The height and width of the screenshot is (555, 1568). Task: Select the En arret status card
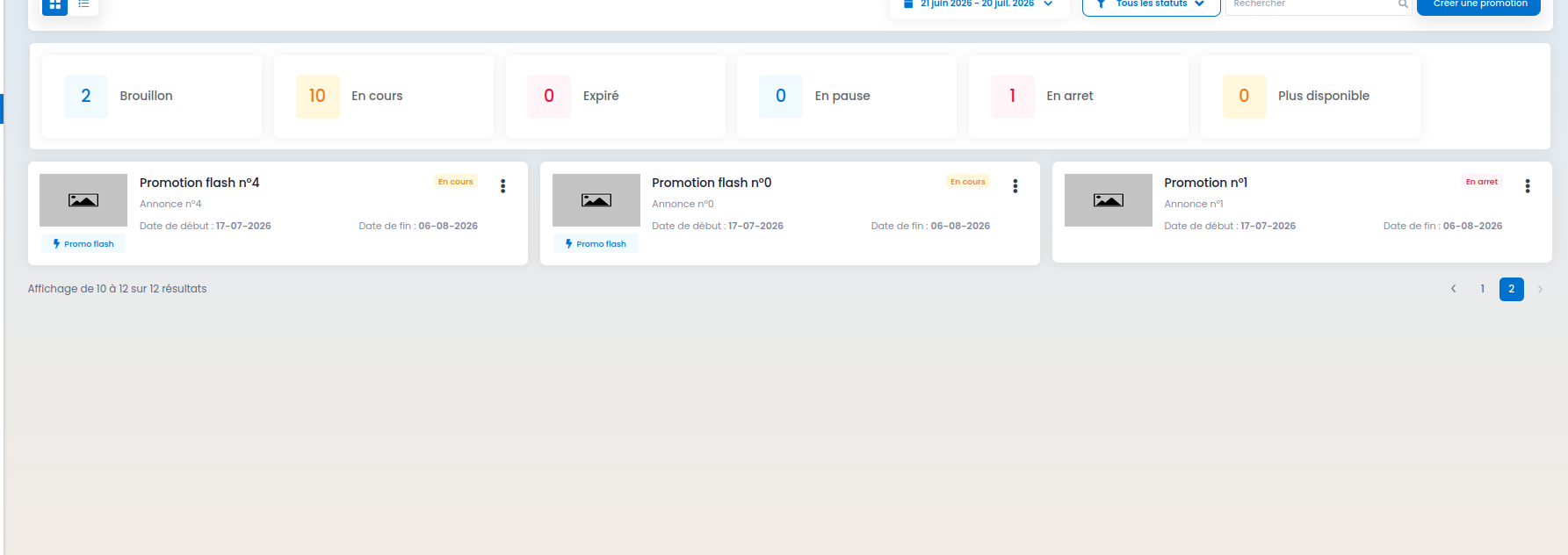coord(1079,97)
